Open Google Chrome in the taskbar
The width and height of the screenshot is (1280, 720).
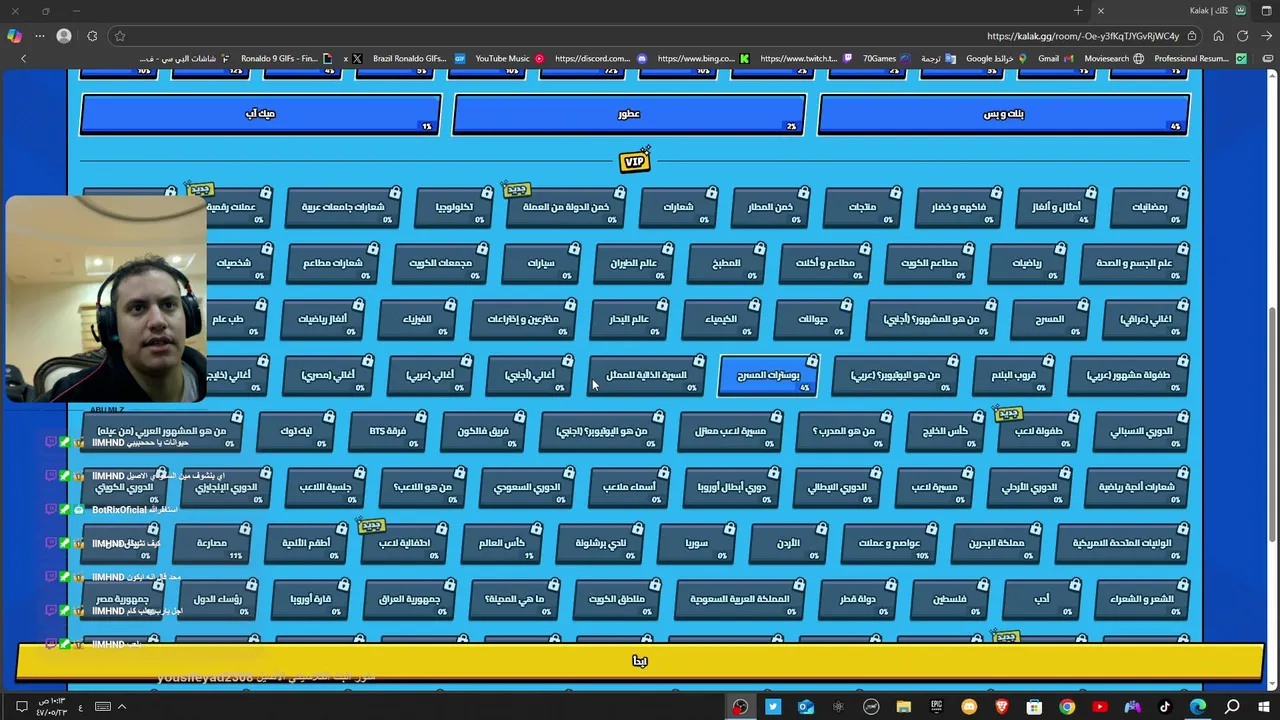(1067, 707)
